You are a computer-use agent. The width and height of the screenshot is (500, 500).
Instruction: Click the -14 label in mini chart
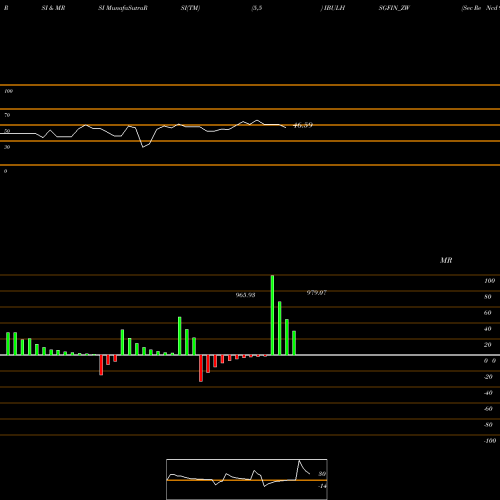click(322, 486)
